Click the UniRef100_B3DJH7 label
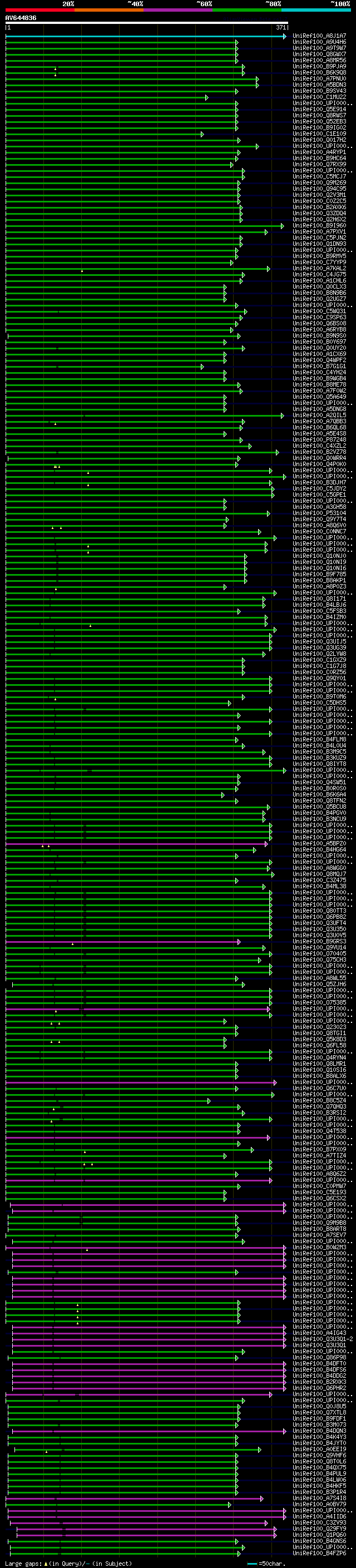Image resolution: width=356 pixels, height=1568 pixels. pyautogui.click(x=319, y=482)
